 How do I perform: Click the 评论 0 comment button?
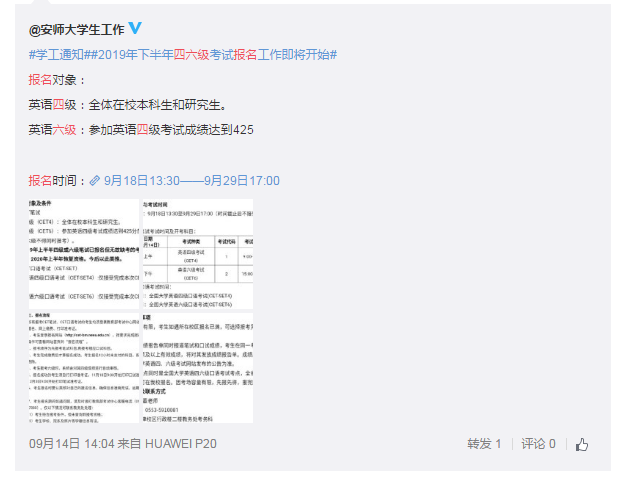pyautogui.click(x=537, y=444)
